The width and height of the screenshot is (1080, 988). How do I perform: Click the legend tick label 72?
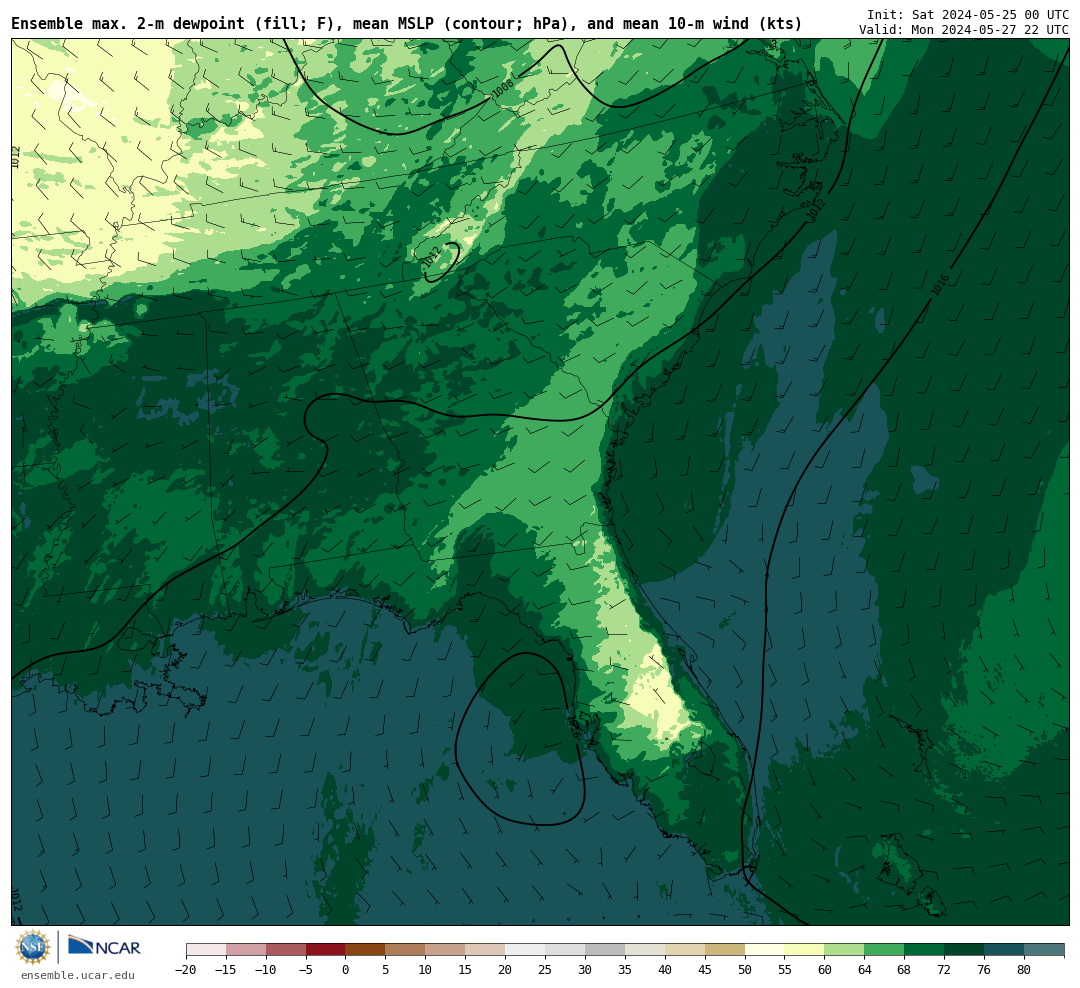[x=944, y=970]
